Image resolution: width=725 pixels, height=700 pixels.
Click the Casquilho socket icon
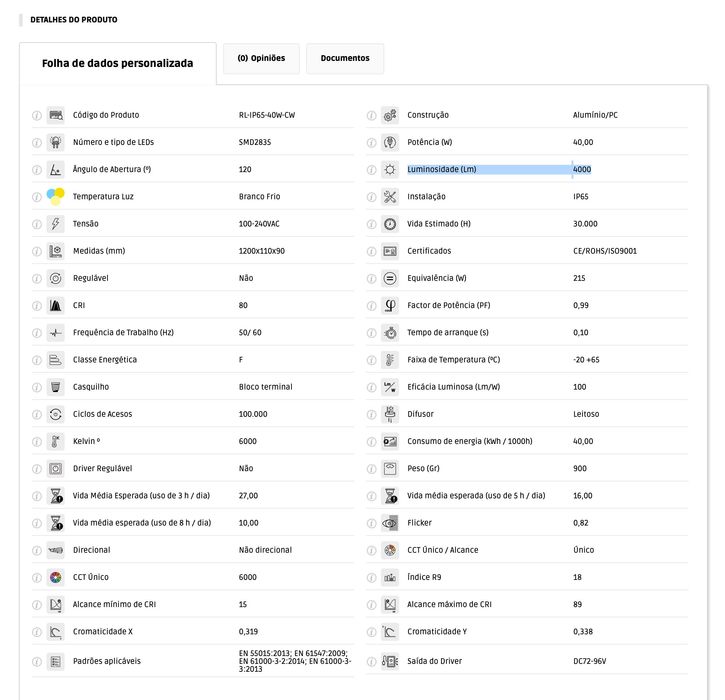tap(56, 387)
